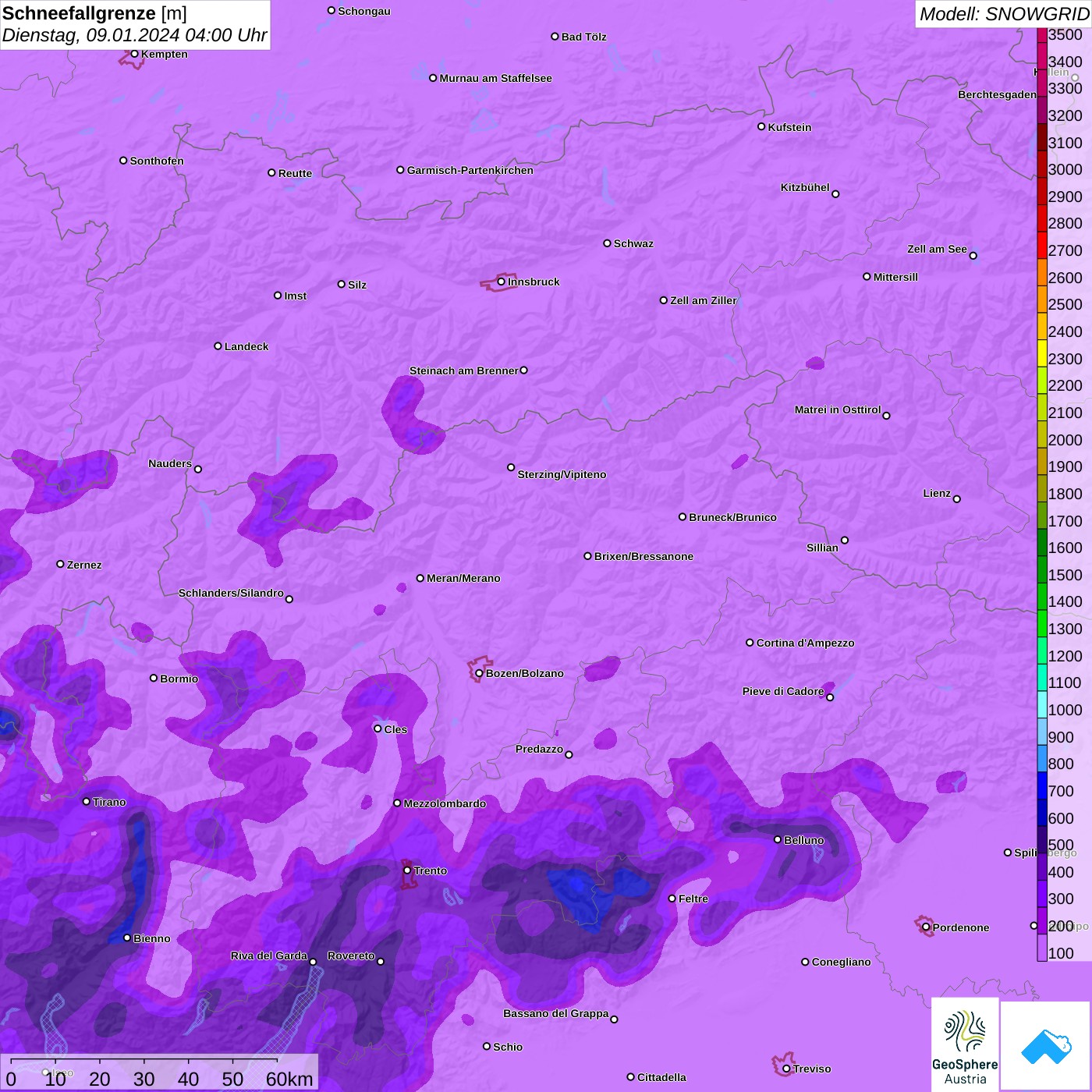
Task: Click the 'Predazzo' label
Action: click(x=539, y=749)
